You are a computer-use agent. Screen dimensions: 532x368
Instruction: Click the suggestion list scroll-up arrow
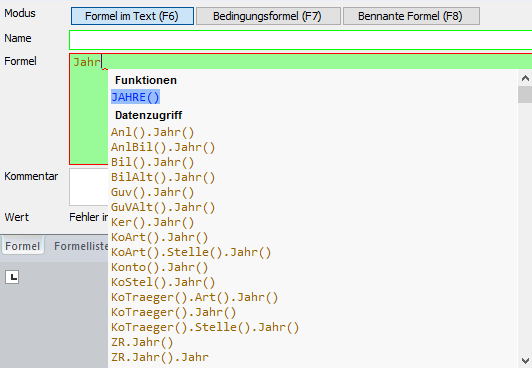point(525,78)
